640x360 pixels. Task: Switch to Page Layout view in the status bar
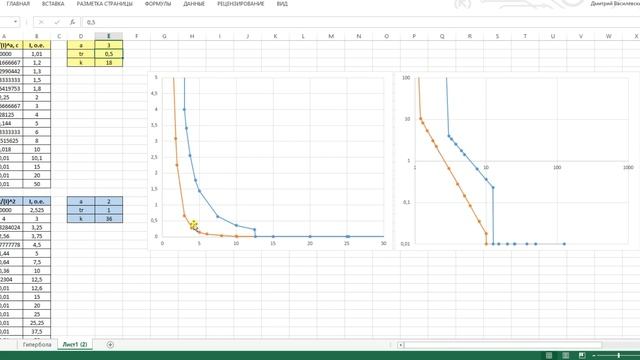(x=565, y=356)
